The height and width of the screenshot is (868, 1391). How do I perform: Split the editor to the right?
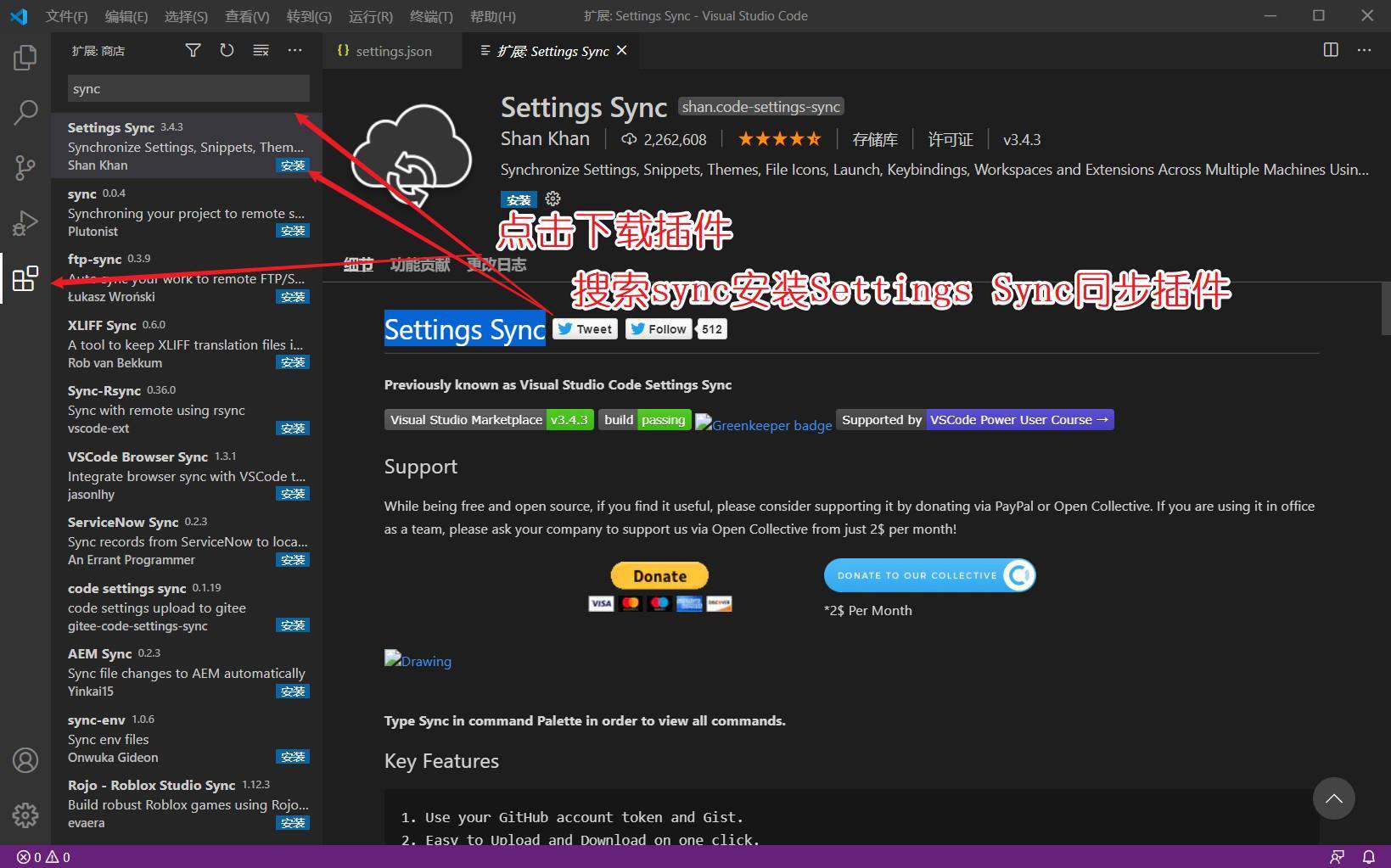tap(1331, 50)
